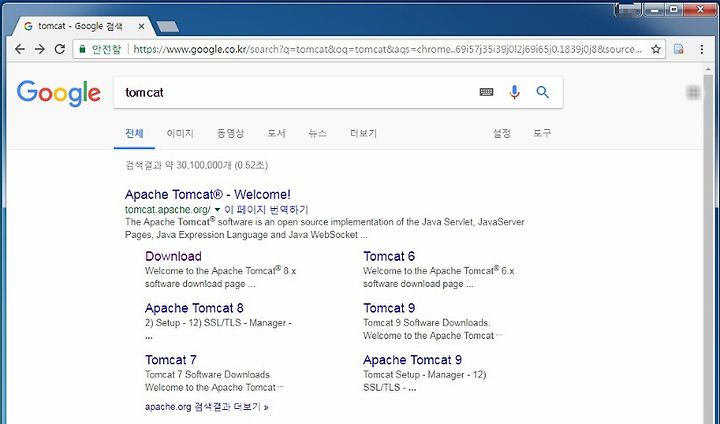Open the Apache Tomcat® - Welcome! result

208,195
